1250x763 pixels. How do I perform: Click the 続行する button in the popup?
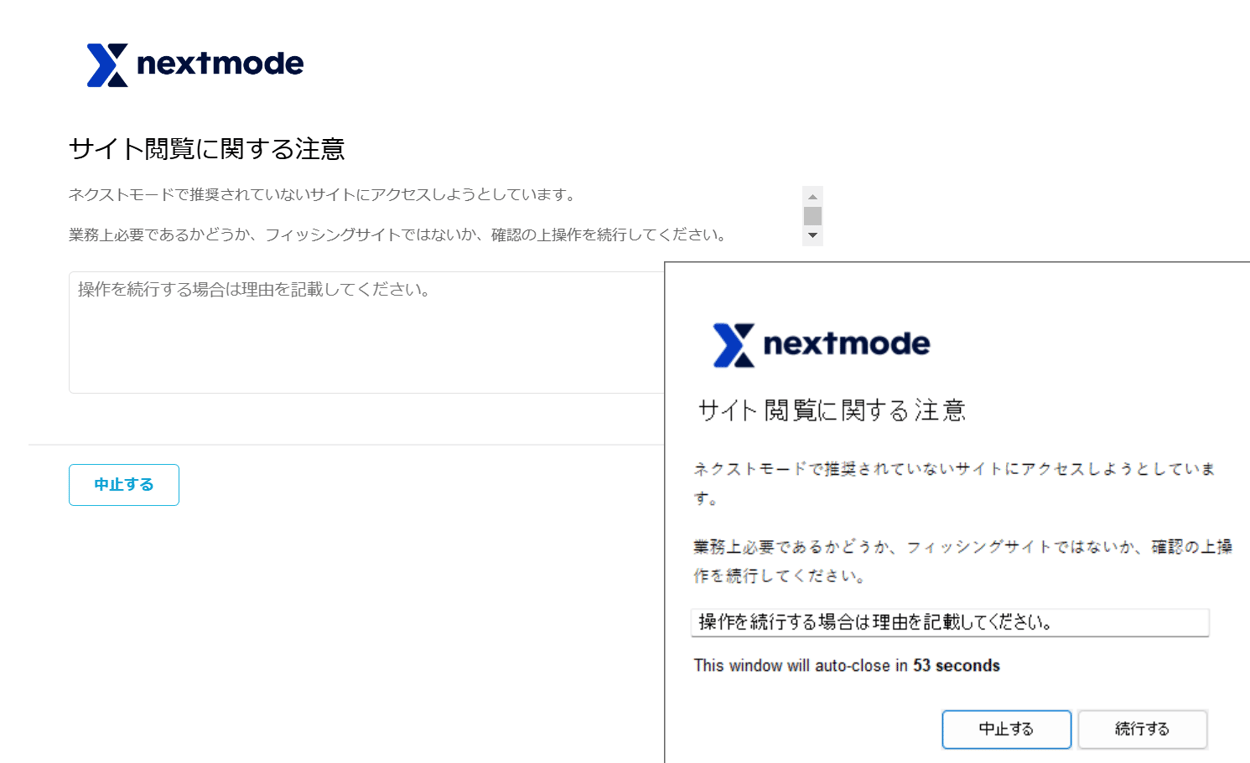click(1142, 729)
